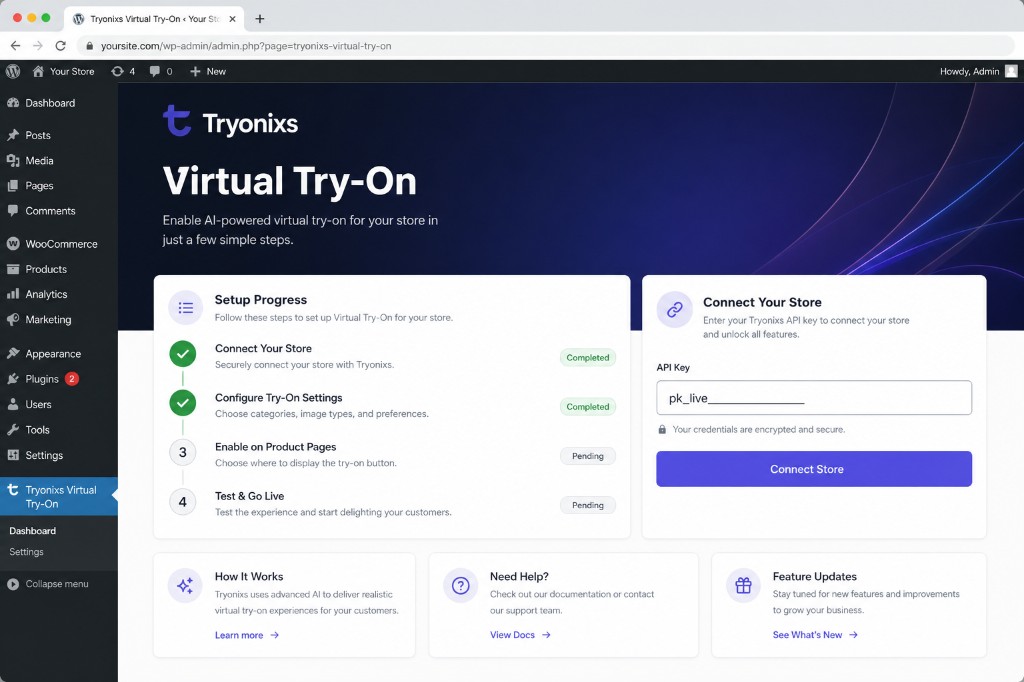The image size is (1024, 682).
Task: Click the Marketing megaphone icon
Action: [13, 319]
